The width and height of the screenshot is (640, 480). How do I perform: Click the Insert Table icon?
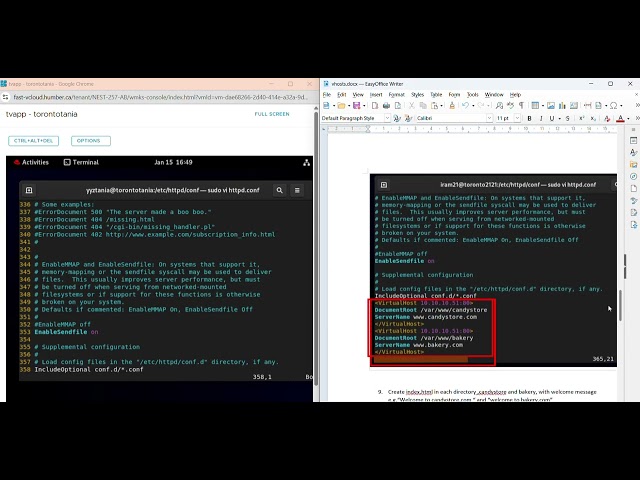(x=535, y=106)
